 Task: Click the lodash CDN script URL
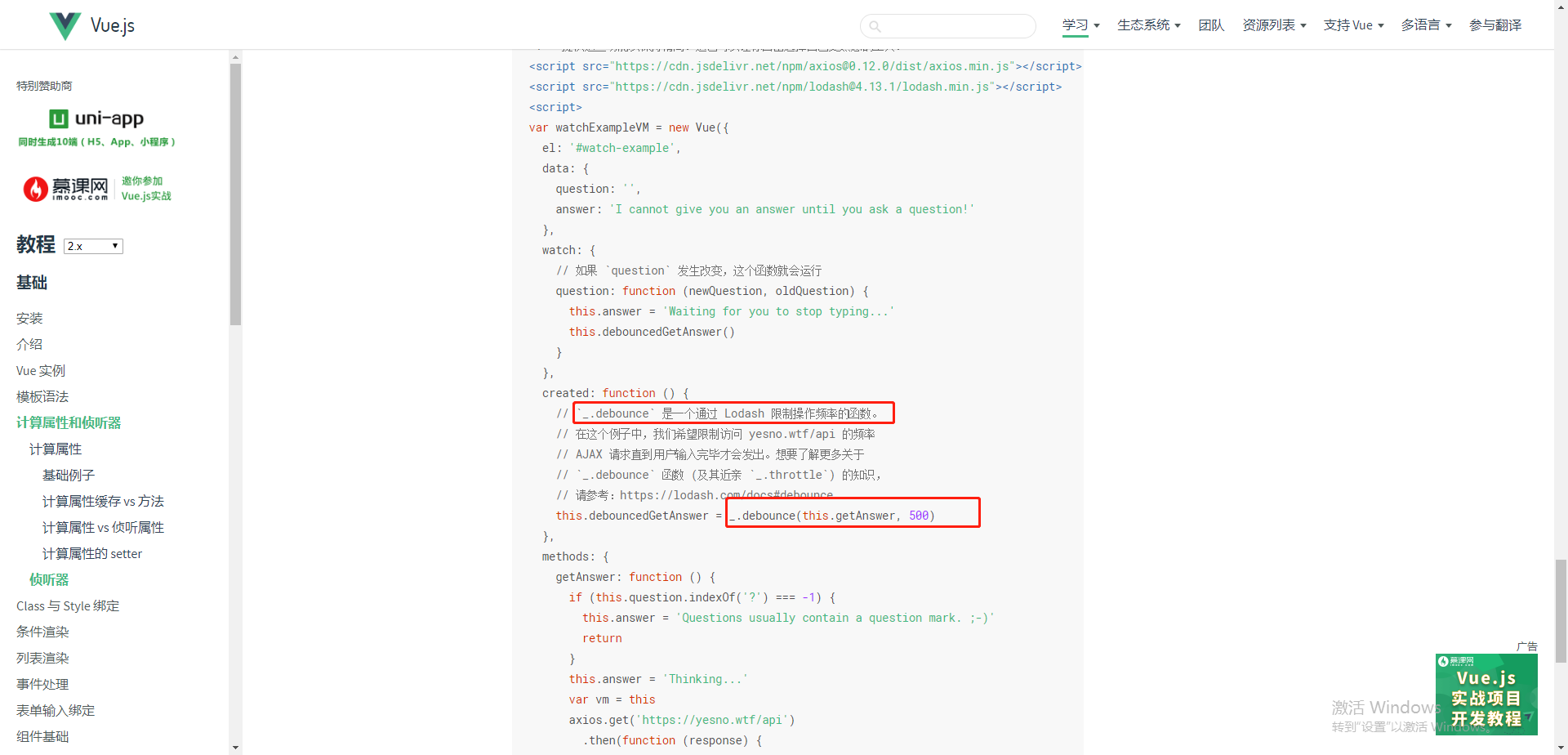pos(802,87)
